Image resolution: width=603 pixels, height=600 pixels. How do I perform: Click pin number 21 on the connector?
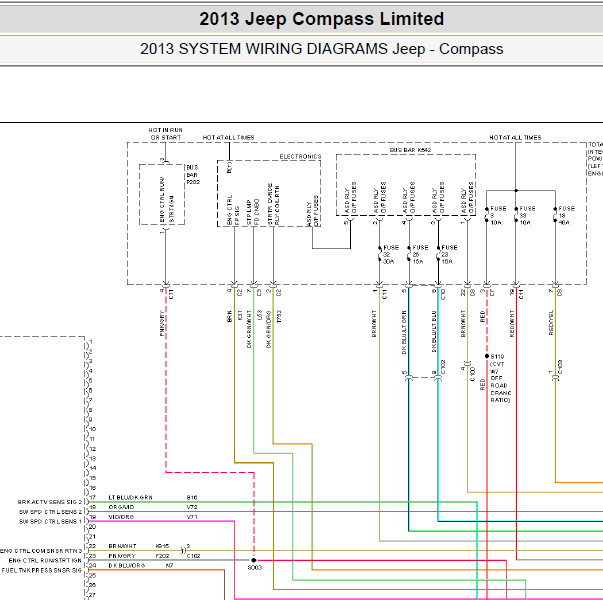tap(92, 537)
